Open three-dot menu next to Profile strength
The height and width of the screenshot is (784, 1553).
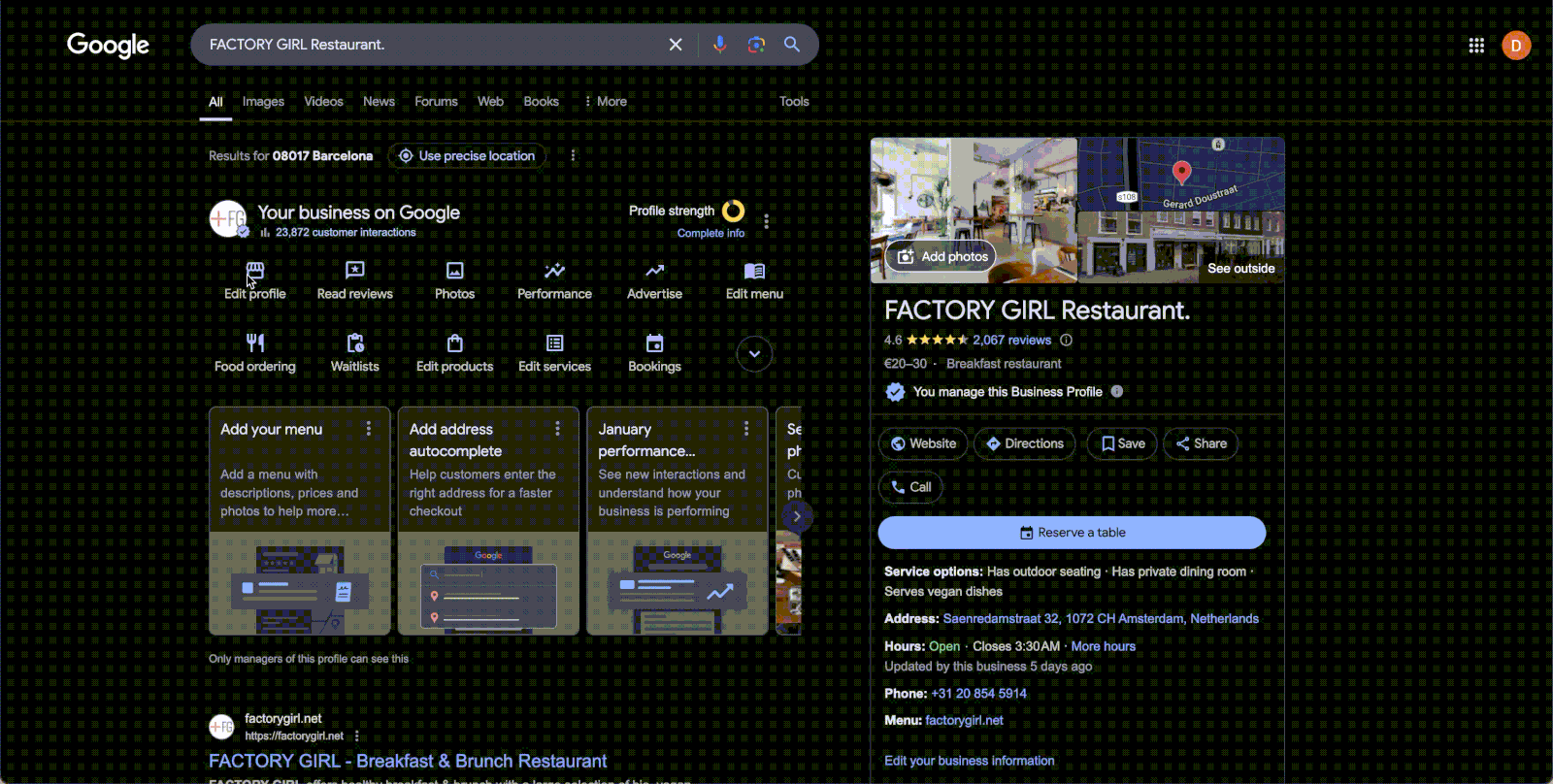[x=767, y=221]
